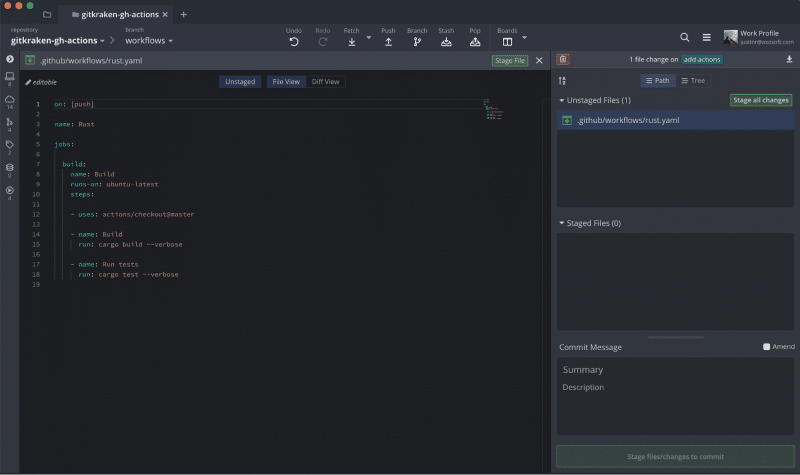Viewport: 800px width, 475px height.
Task: Toggle file sort order icon
Action: (562, 81)
